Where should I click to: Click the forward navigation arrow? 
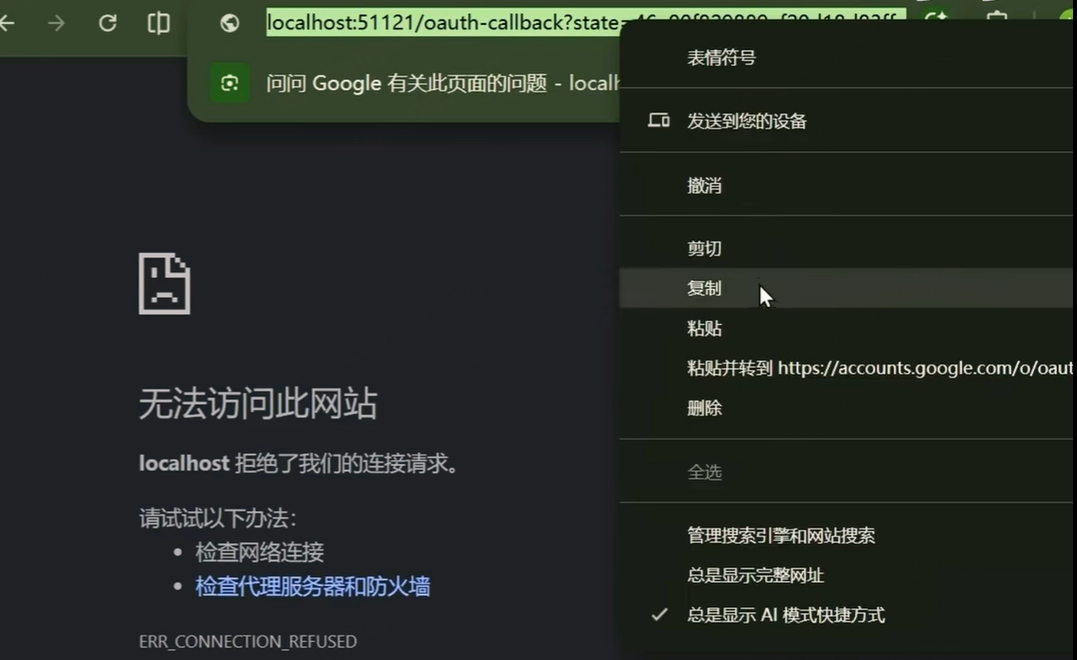56,23
